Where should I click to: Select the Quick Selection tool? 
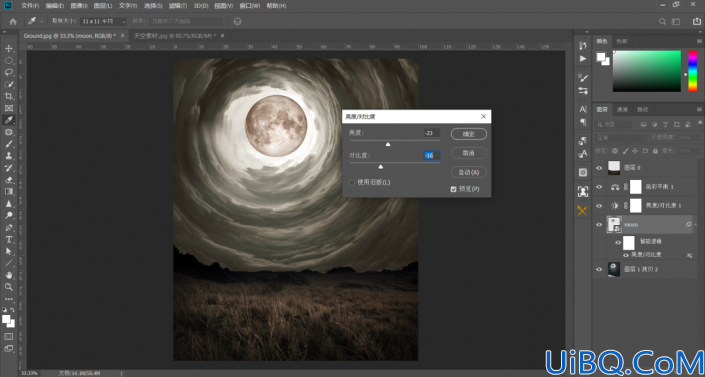tap(9, 84)
